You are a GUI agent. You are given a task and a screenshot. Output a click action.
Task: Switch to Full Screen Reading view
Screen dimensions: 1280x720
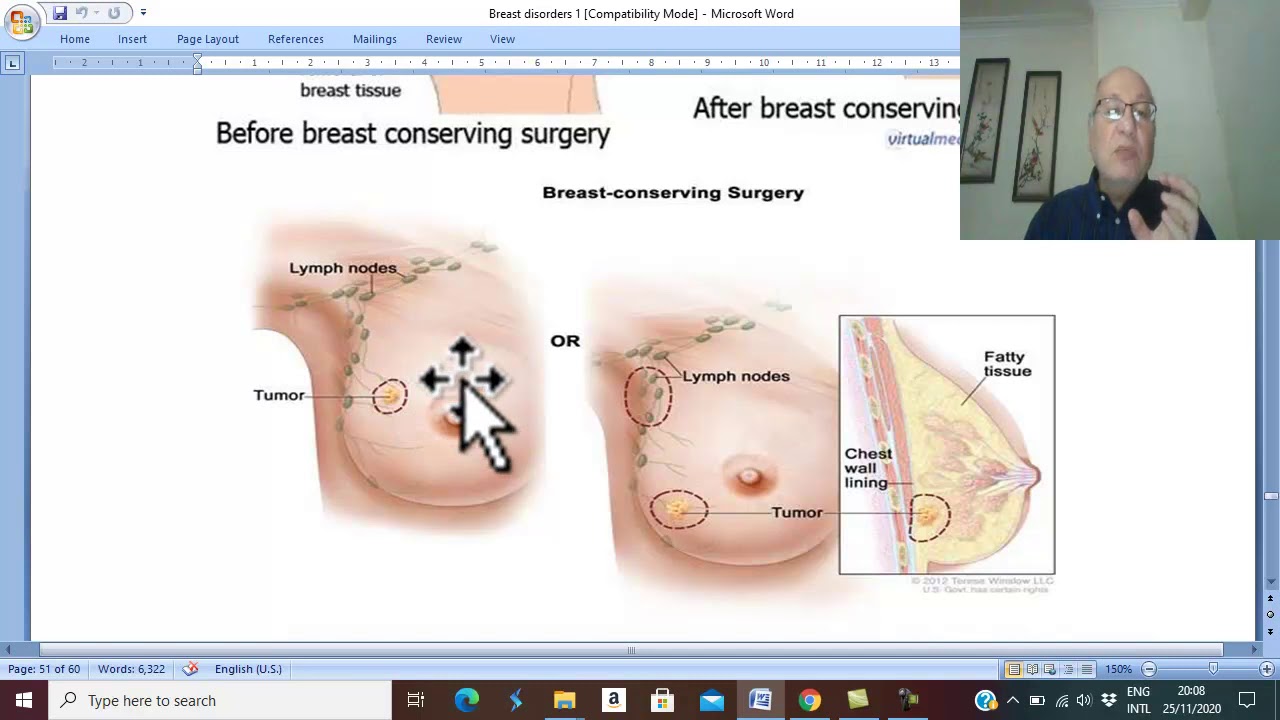pos(1032,669)
